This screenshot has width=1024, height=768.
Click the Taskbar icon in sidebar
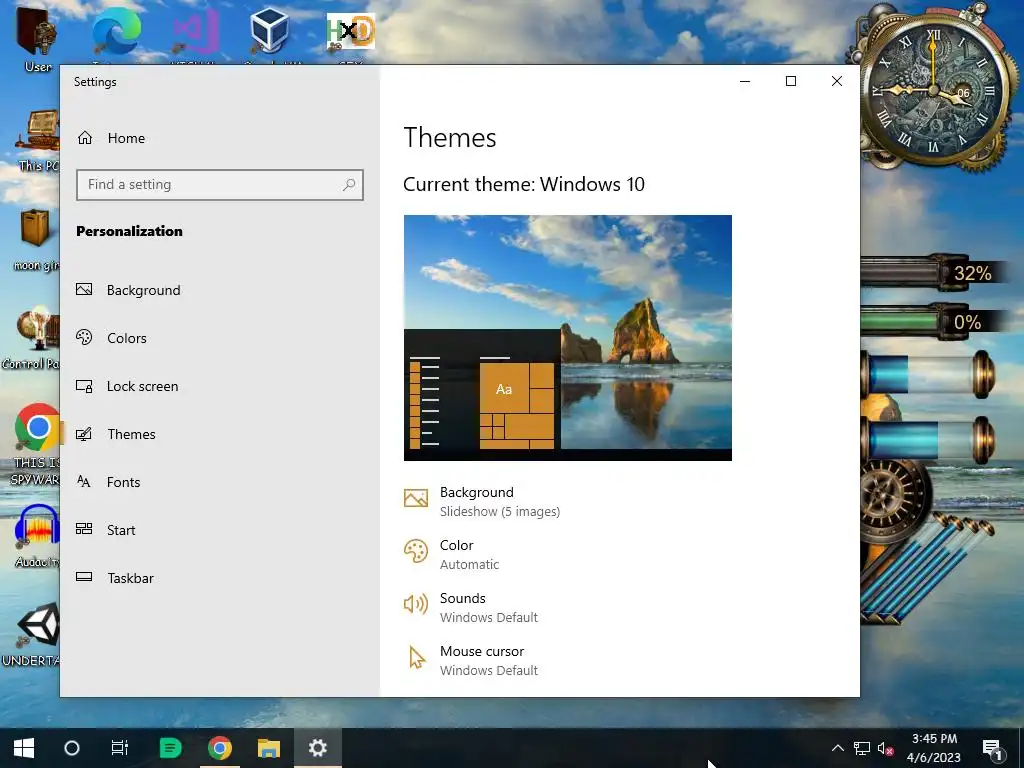click(x=84, y=577)
